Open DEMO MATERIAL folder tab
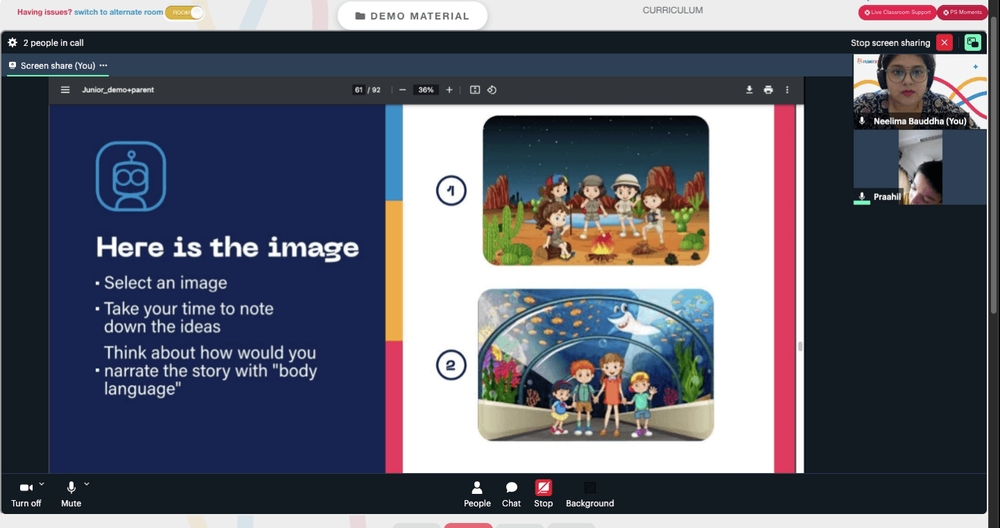The width and height of the screenshot is (1000, 528). tap(413, 16)
